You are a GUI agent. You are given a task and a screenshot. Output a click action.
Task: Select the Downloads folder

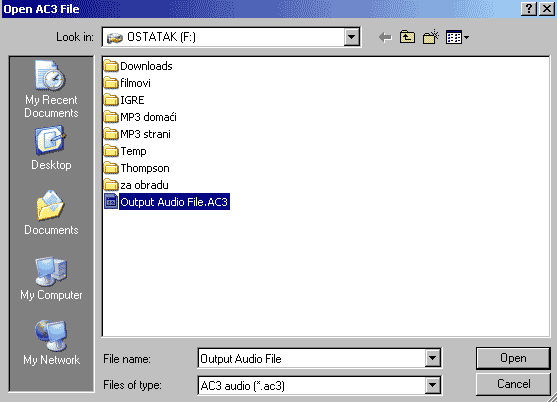tap(139, 66)
